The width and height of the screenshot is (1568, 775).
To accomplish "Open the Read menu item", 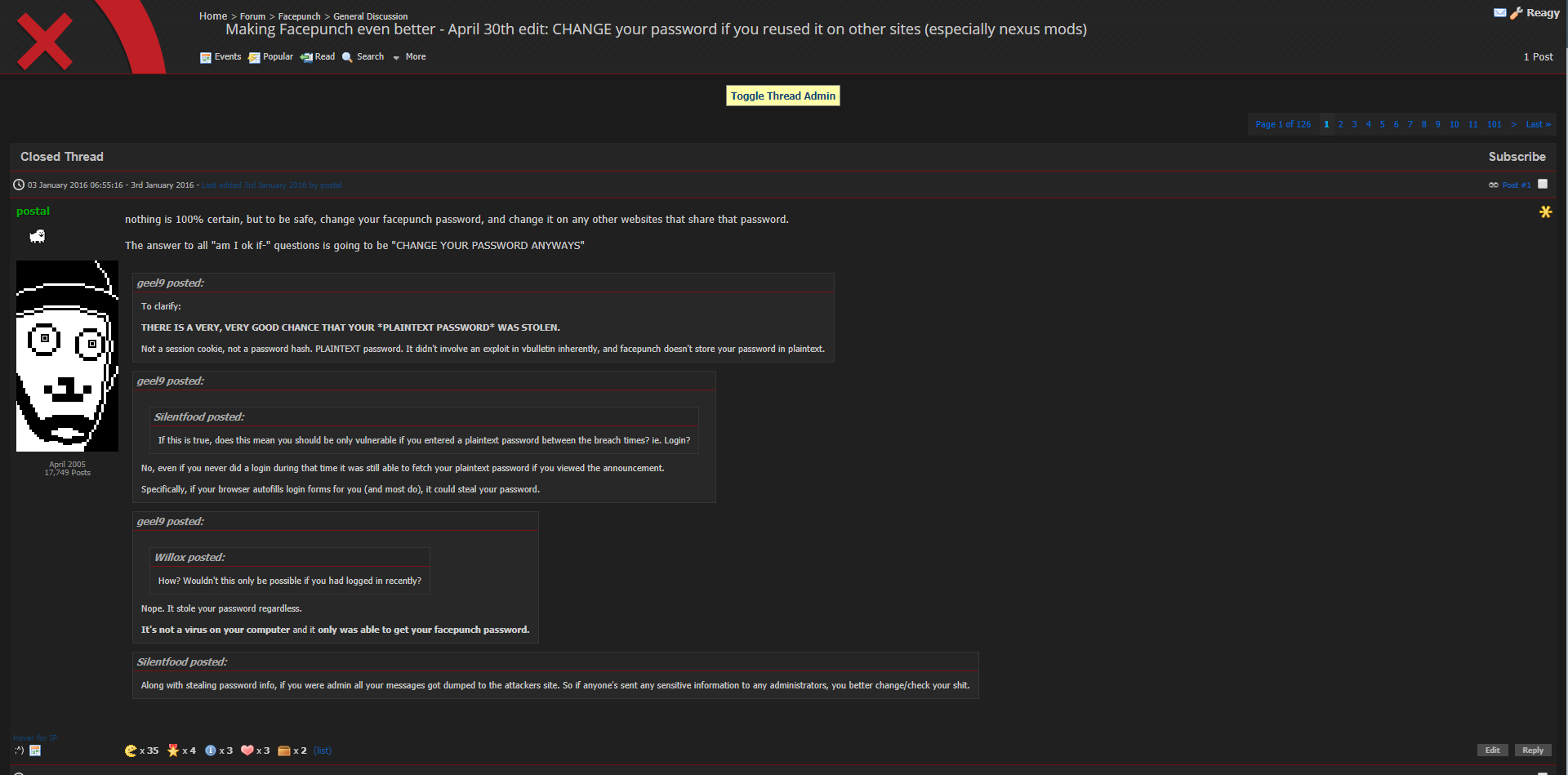I will point(325,57).
